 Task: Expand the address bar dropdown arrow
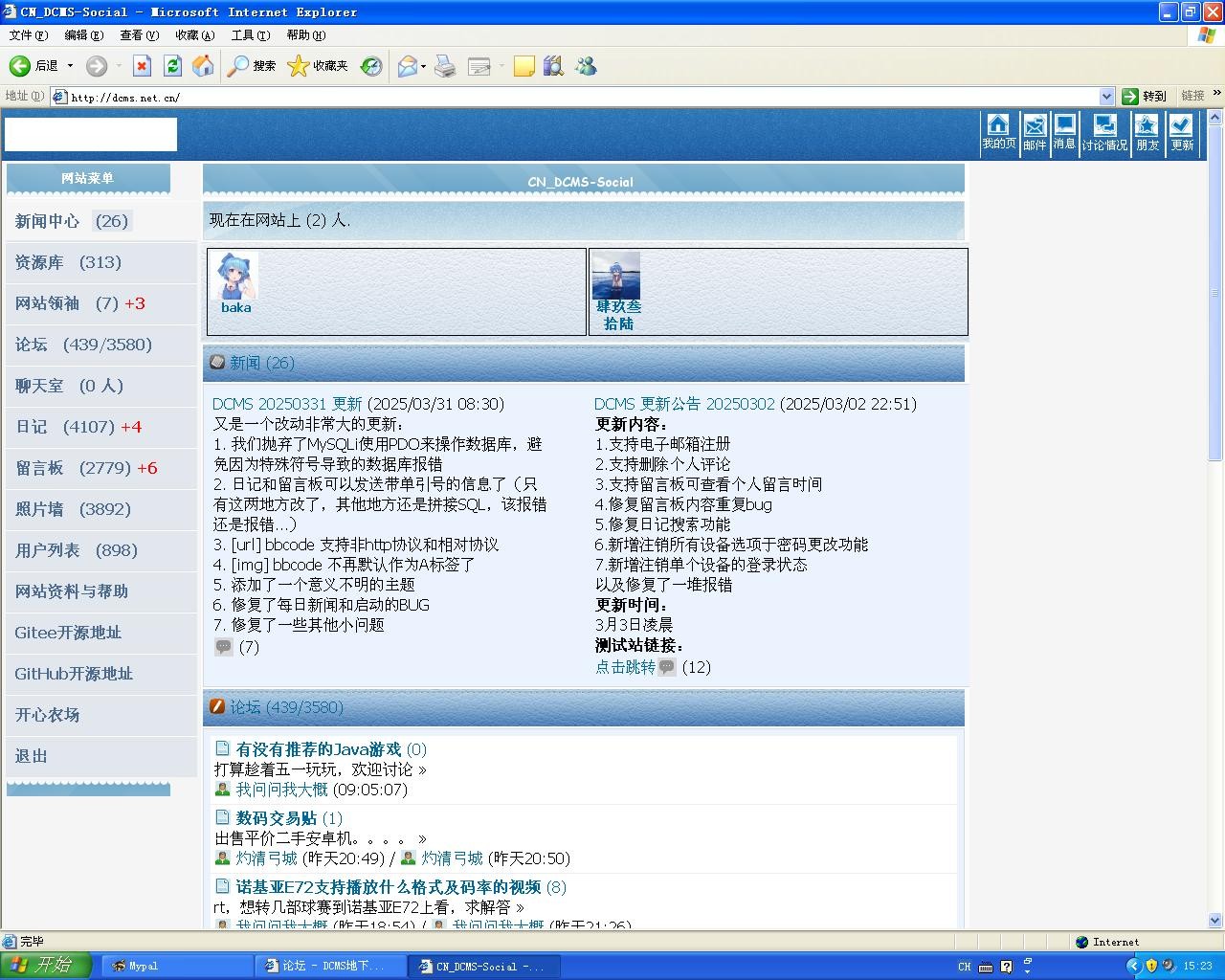[1106, 97]
